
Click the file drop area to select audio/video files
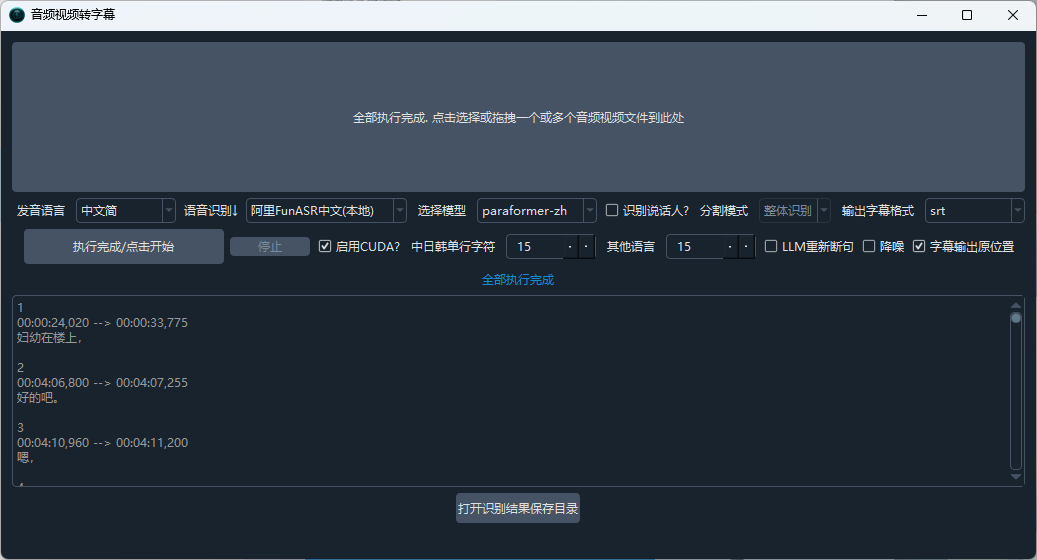click(x=518, y=117)
